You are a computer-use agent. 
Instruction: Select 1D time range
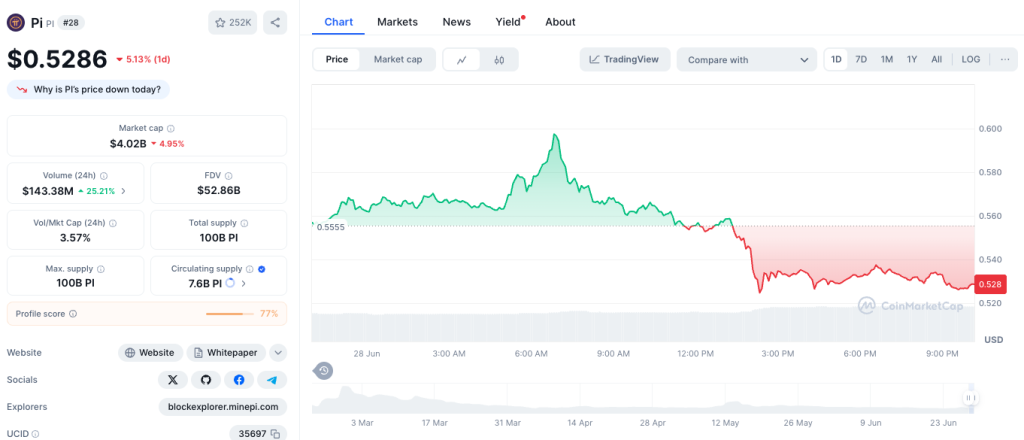836,59
